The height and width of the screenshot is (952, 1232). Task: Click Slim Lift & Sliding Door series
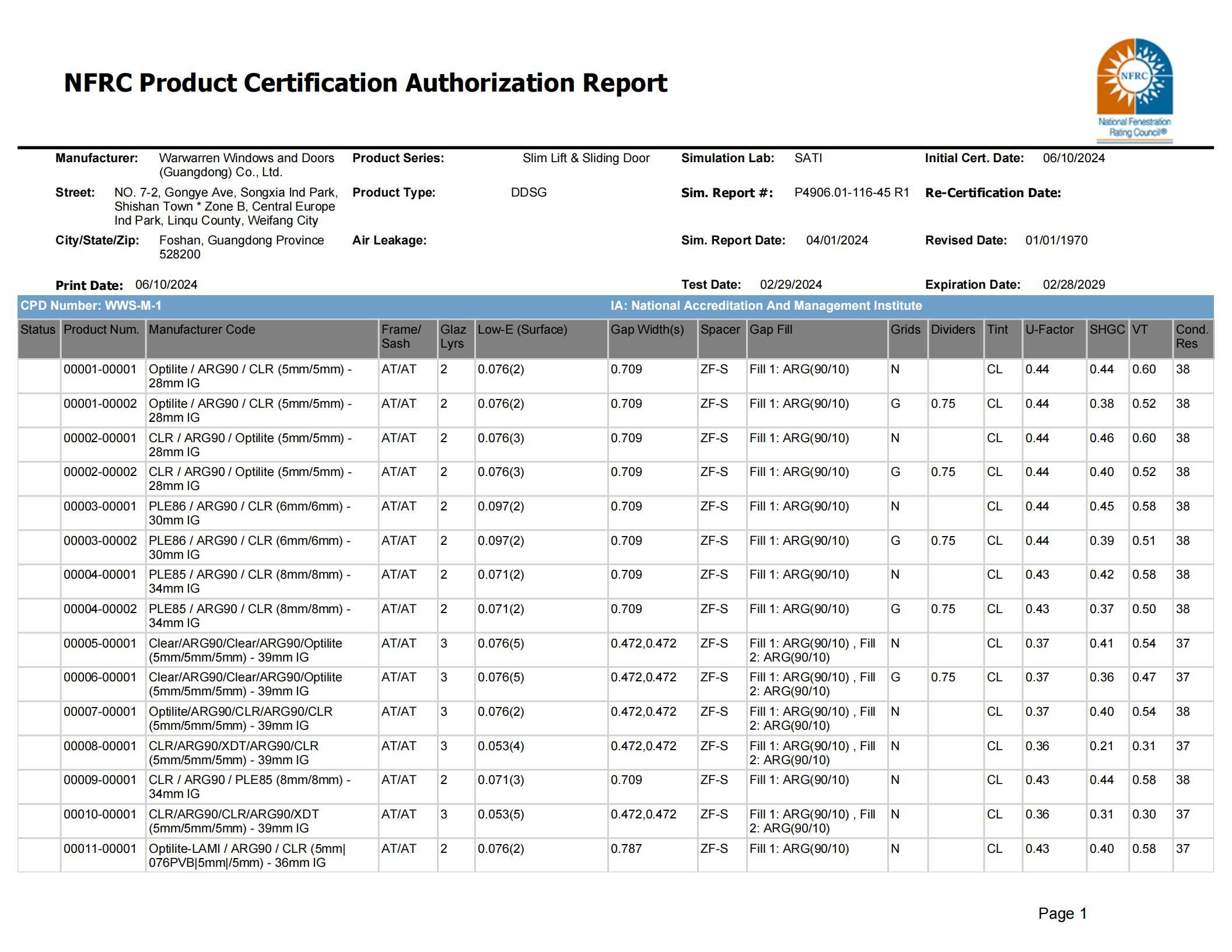(586, 158)
